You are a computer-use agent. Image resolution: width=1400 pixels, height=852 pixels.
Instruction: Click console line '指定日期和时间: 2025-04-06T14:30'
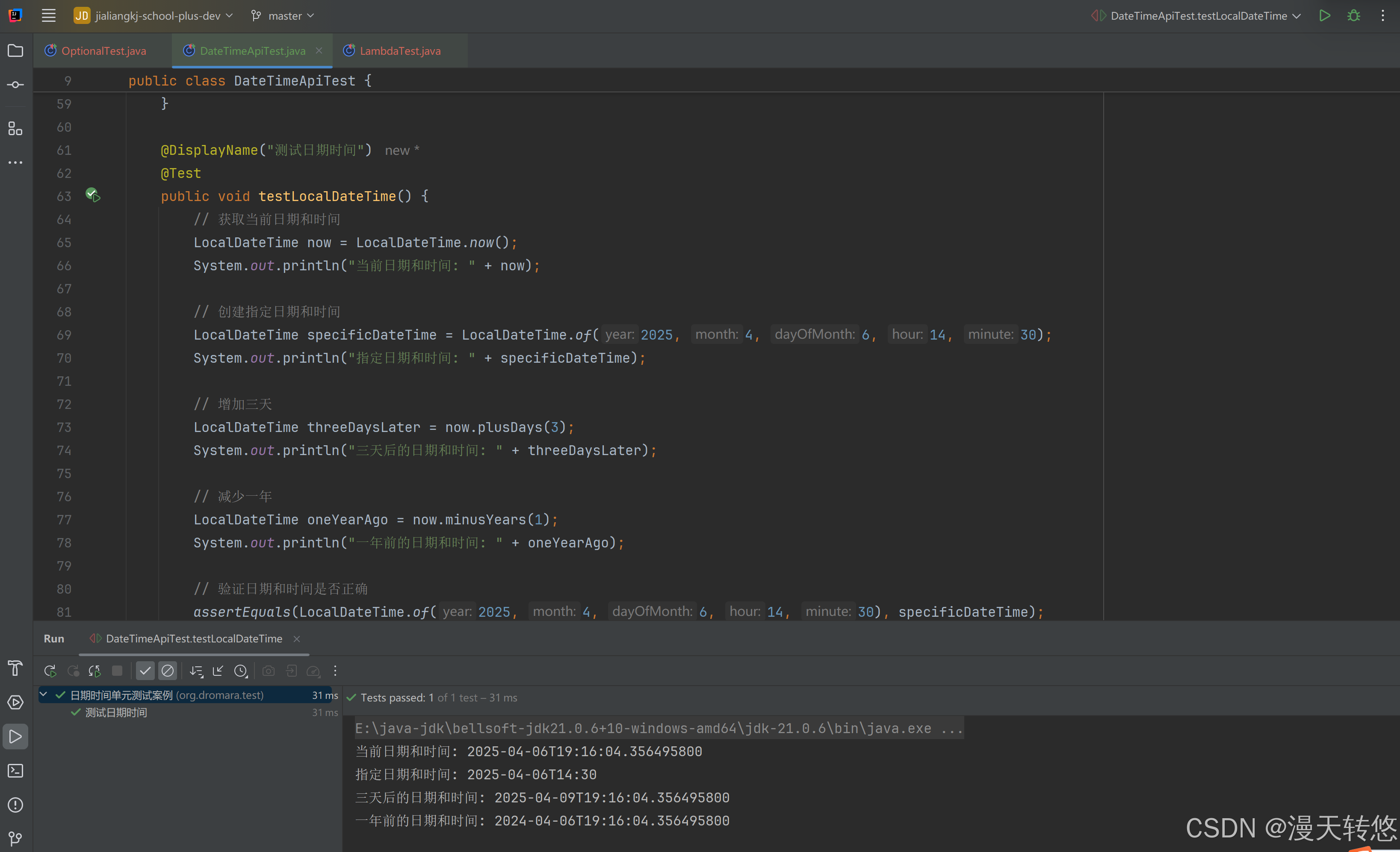click(x=476, y=775)
